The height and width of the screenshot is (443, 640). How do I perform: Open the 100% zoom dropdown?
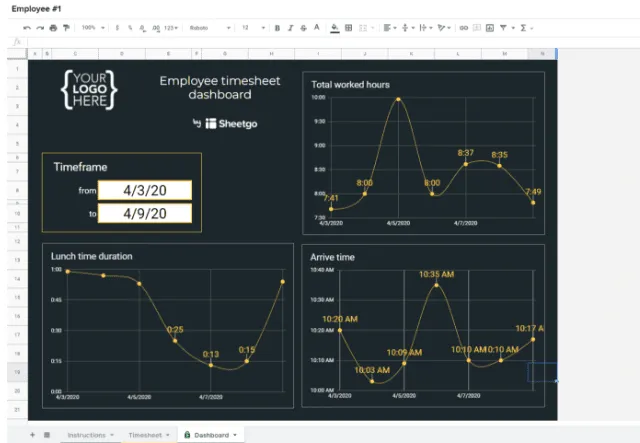(93, 28)
